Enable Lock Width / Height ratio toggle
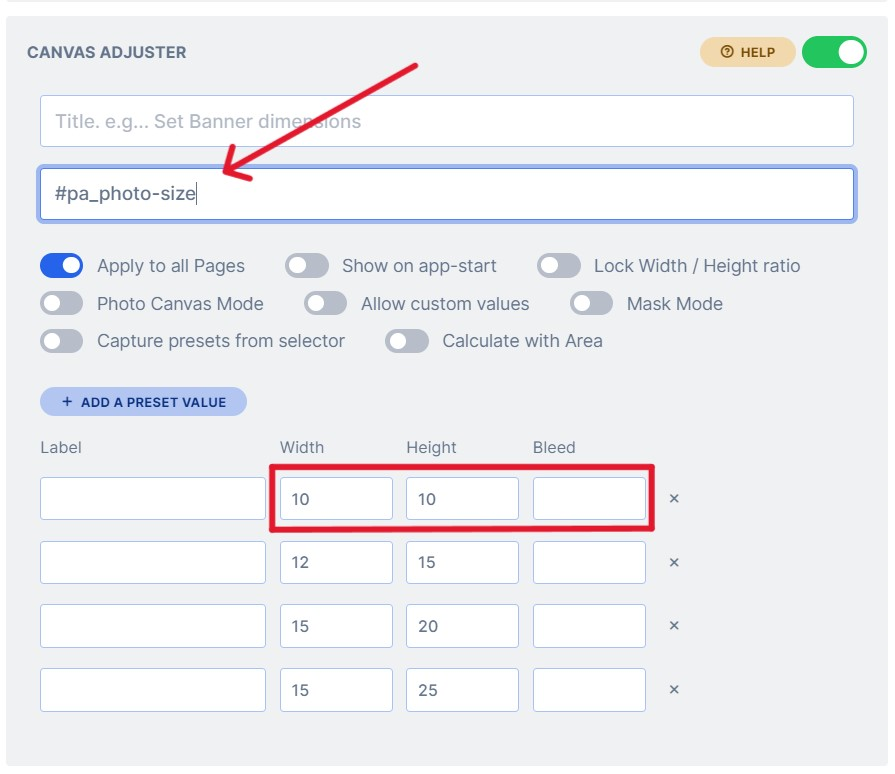The height and width of the screenshot is (774, 895). coord(559,266)
